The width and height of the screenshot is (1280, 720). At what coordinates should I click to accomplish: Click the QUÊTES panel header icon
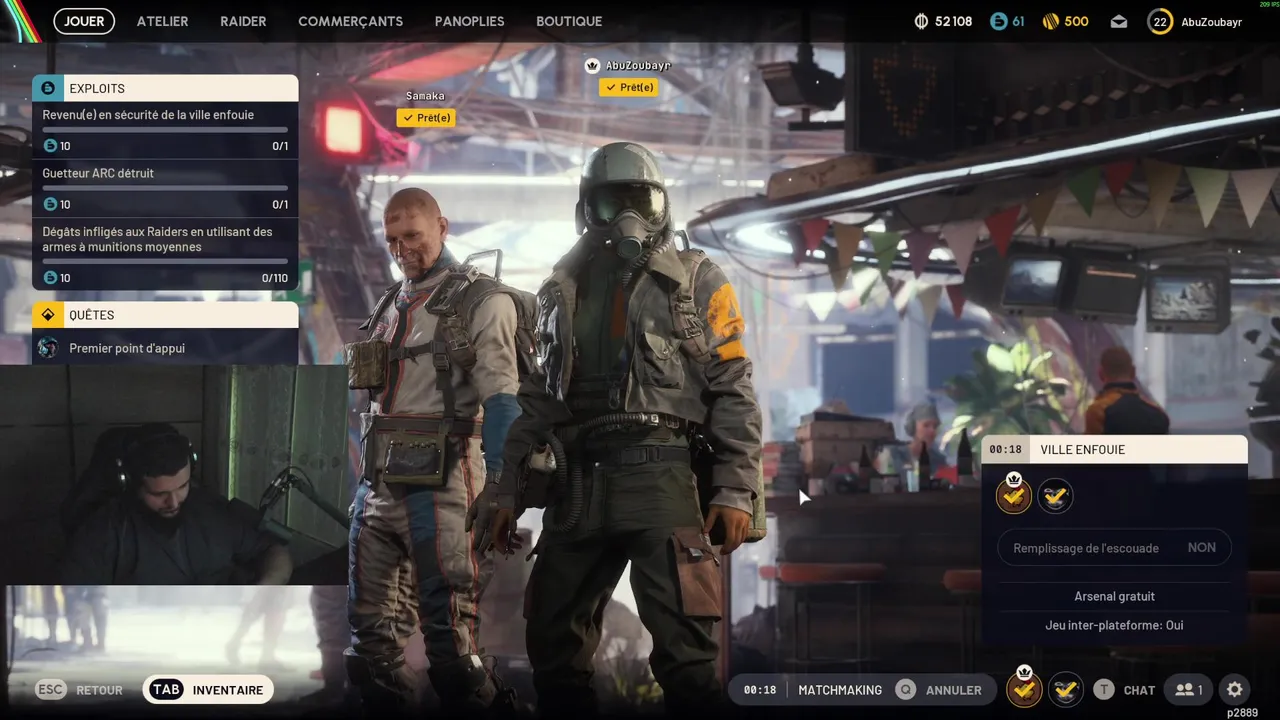point(48,315)
